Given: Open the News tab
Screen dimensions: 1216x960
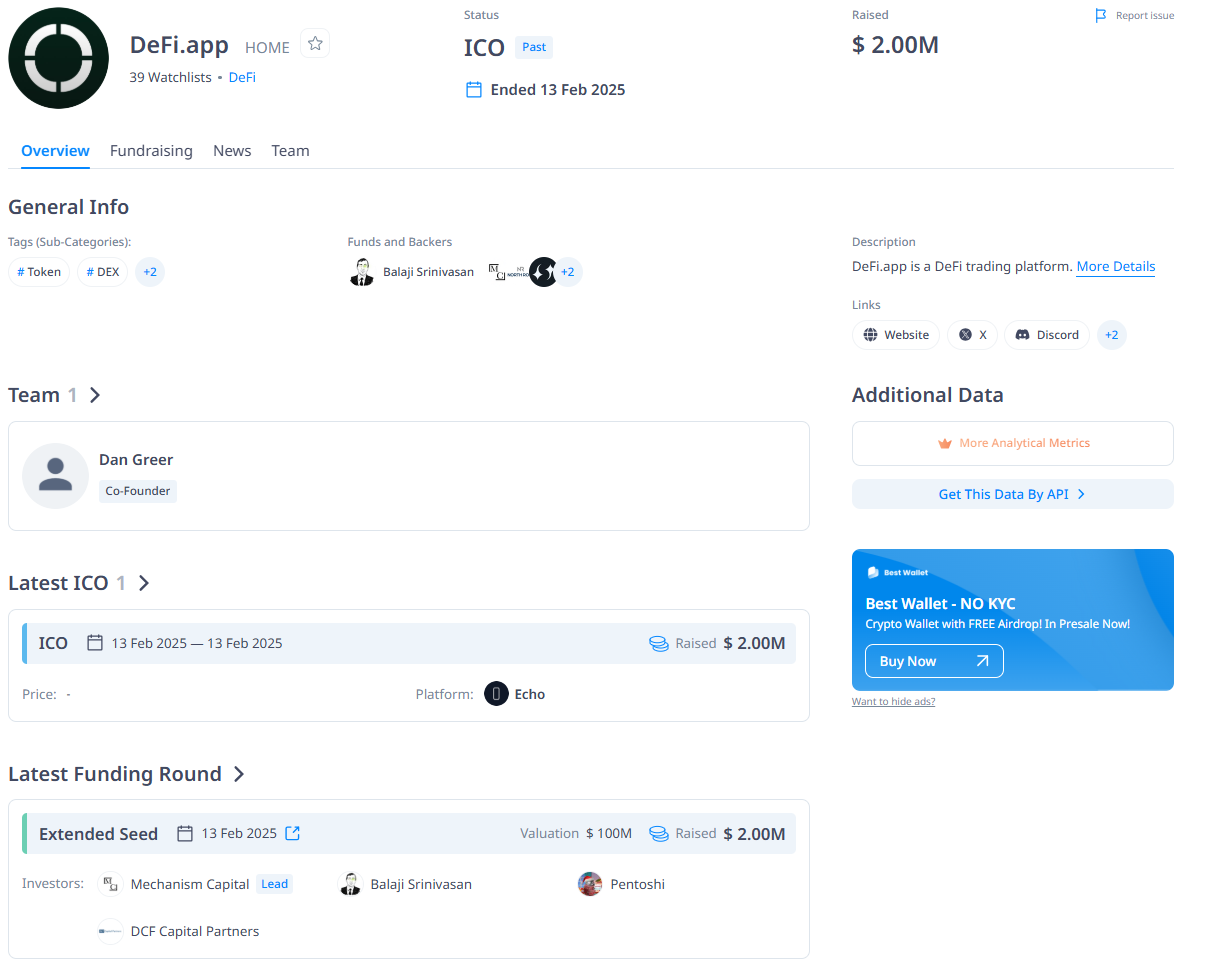Looking at the screenshot, I should click(x=232, y=151).
